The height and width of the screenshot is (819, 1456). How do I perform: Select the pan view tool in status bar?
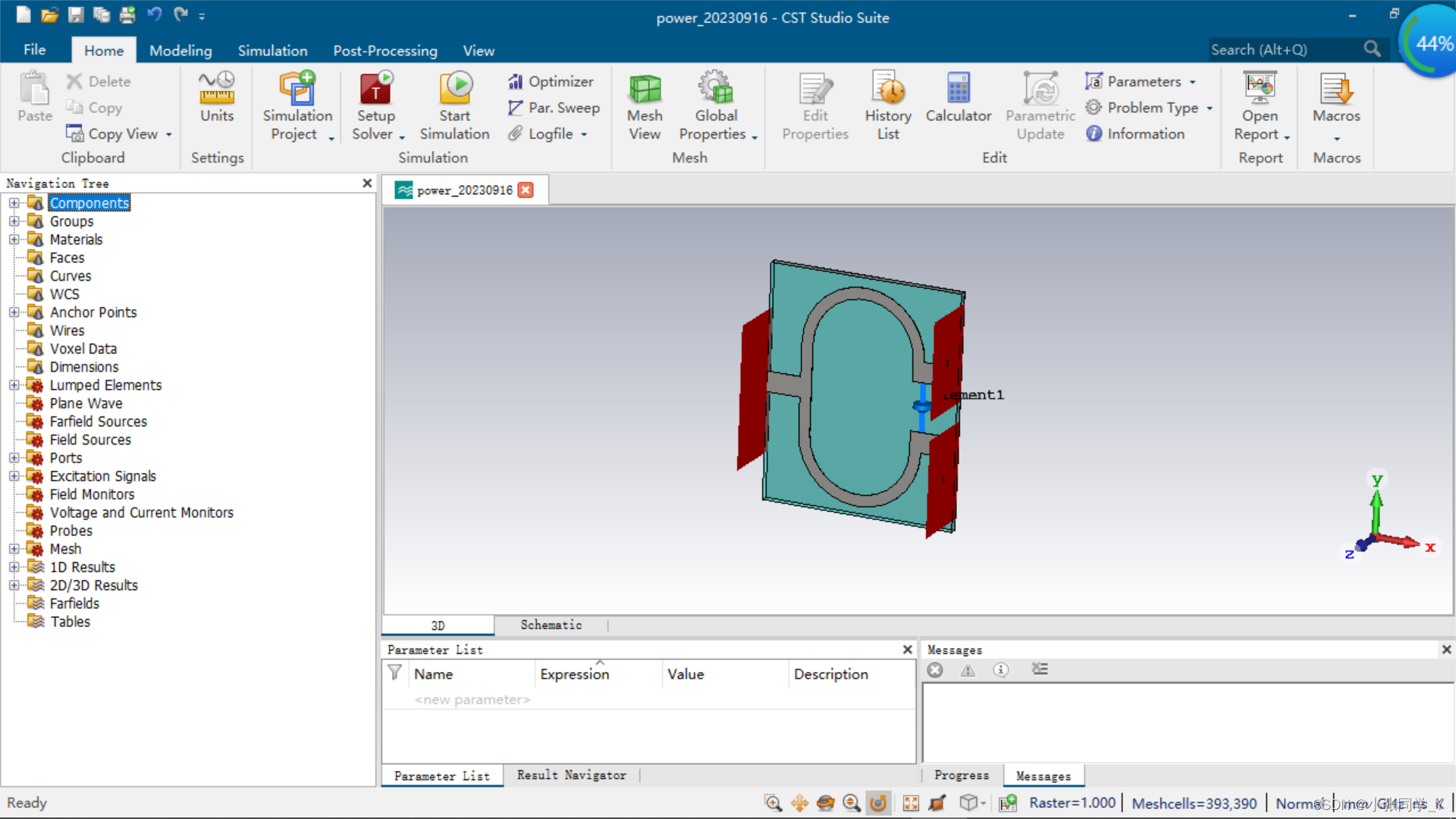(799, 803)
